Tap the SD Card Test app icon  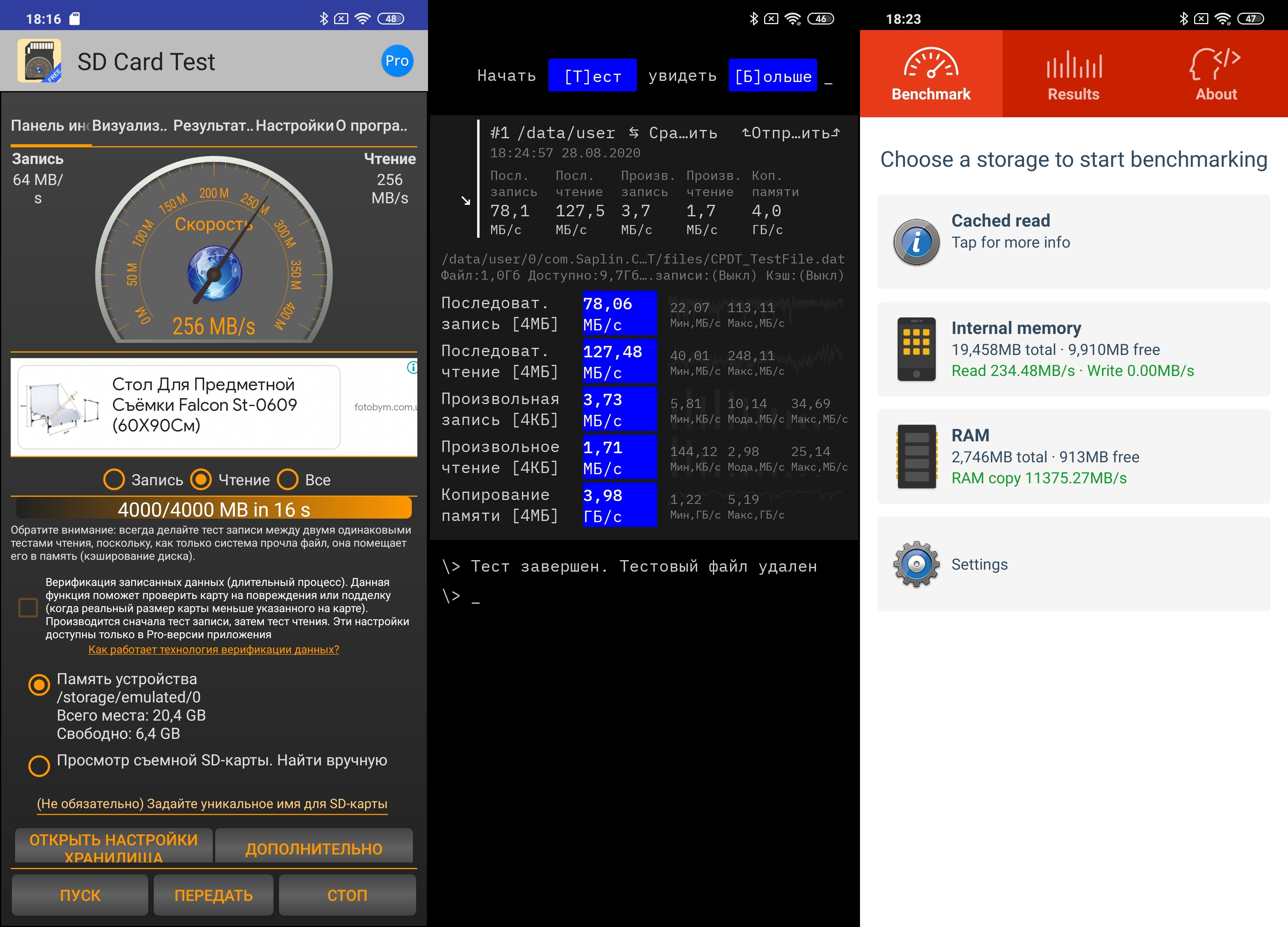[38, 61]
